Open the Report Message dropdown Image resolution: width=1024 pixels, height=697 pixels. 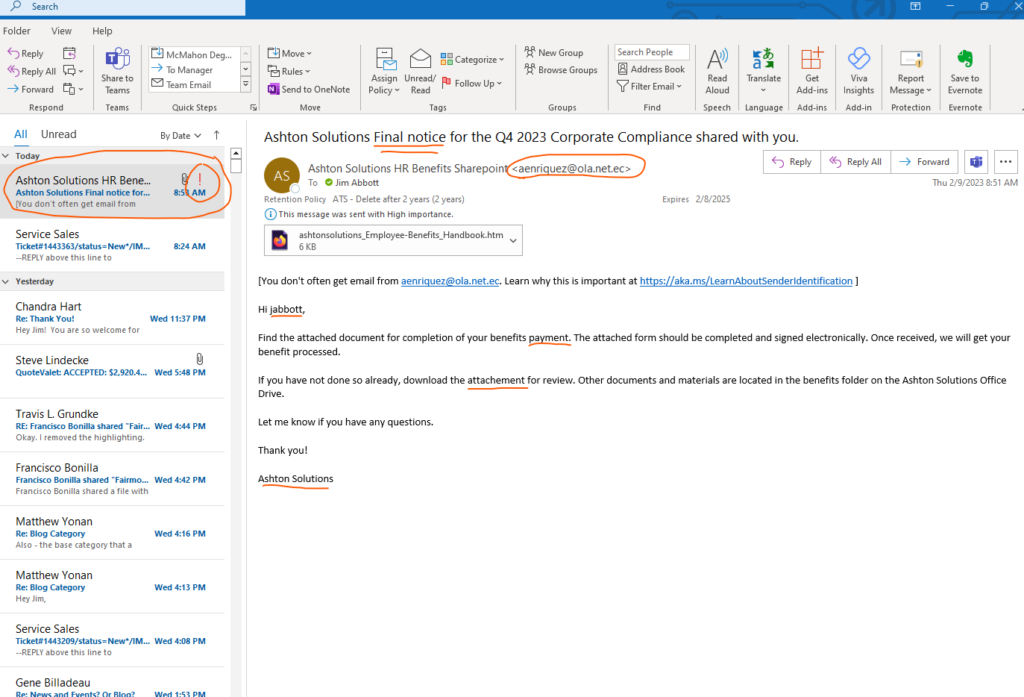[x=910, y=71]
